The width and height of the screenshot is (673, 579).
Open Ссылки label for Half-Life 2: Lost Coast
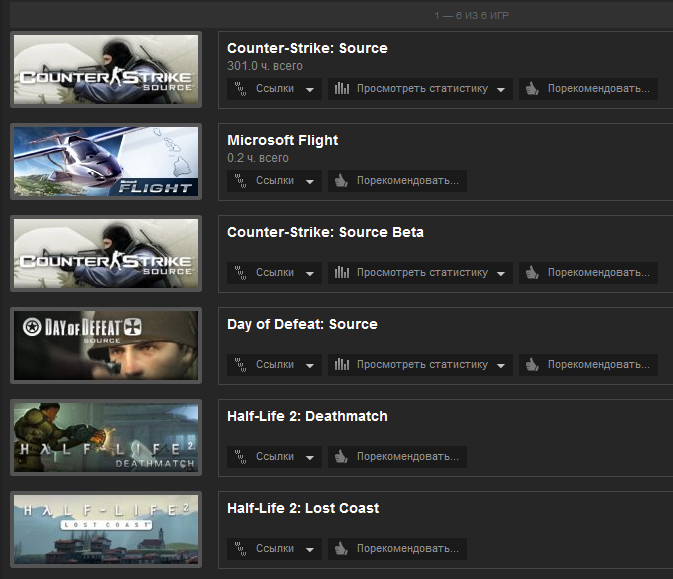tap(275, 548)
